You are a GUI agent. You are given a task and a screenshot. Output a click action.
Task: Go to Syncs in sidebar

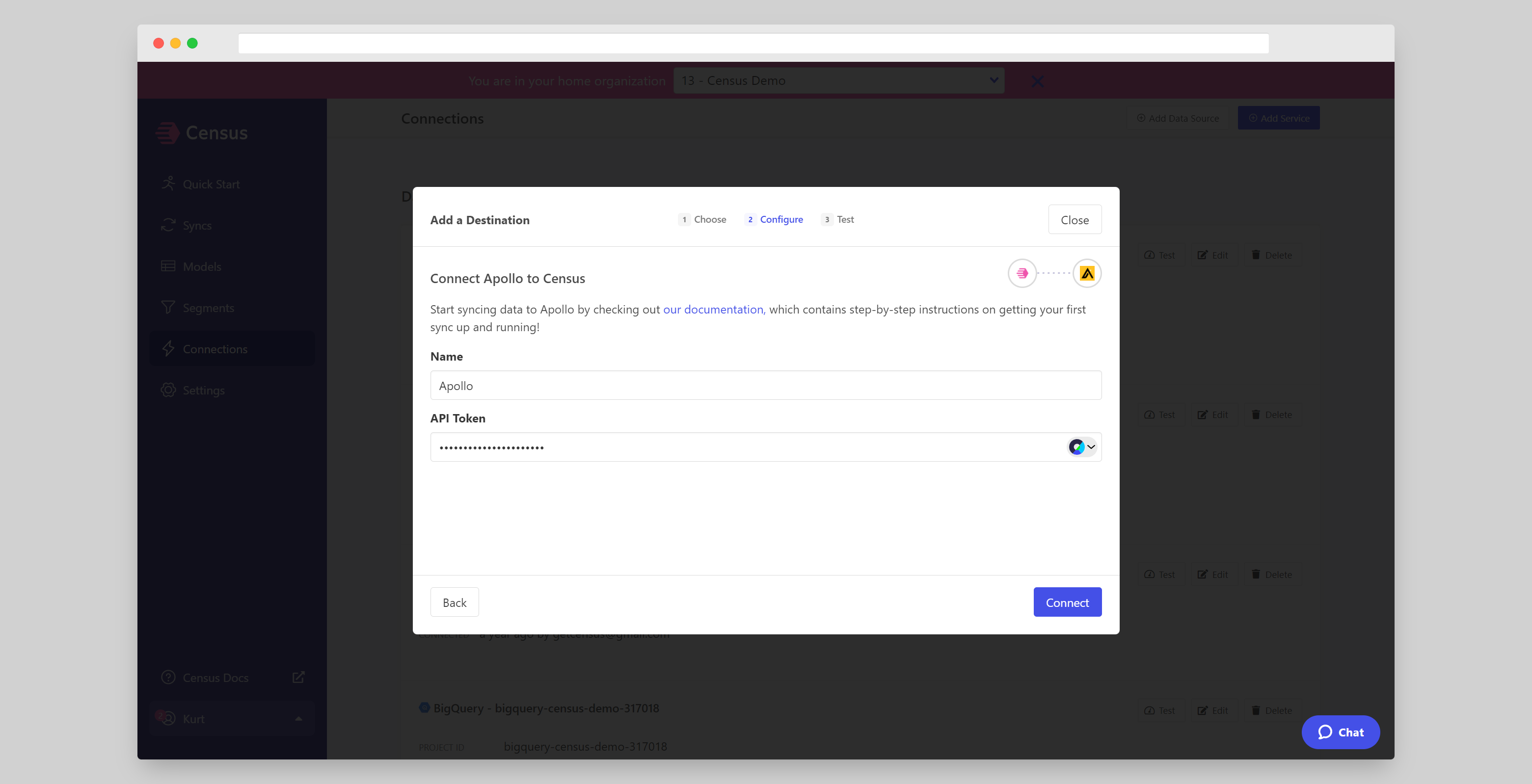click(196, 225)
